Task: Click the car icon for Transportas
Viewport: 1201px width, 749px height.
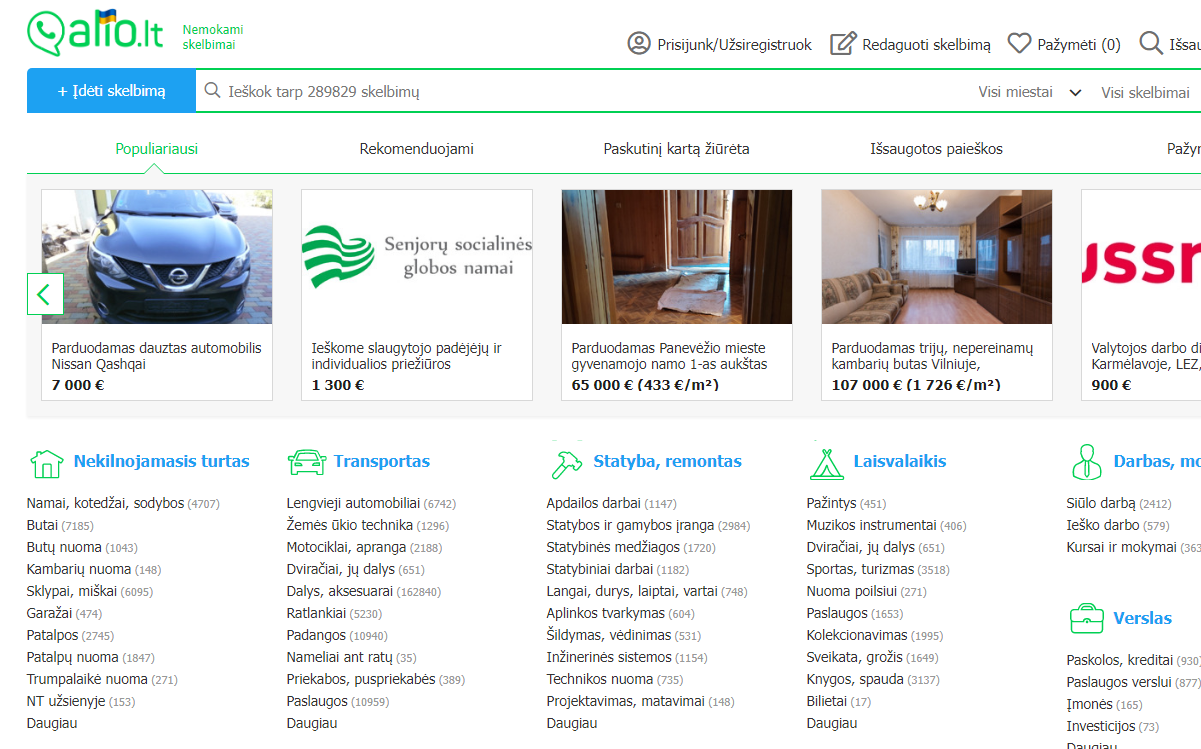Action: pyautogui.click(x=306, y=462)
